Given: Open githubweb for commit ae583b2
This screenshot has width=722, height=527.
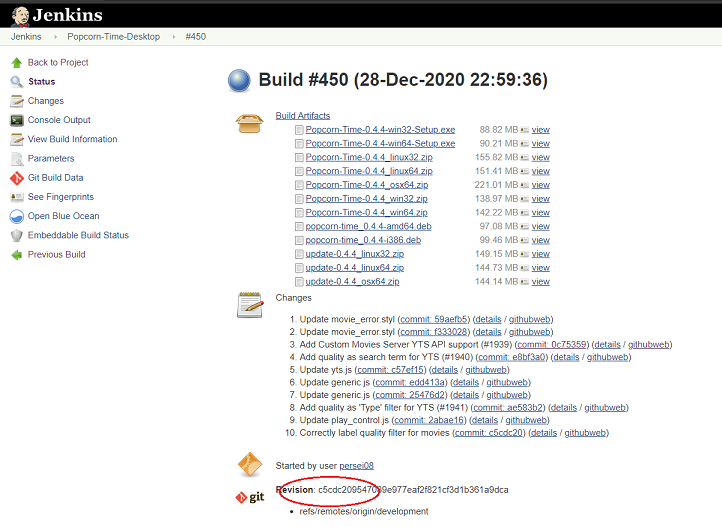Looking at the screenshot, I should (605, 408).
